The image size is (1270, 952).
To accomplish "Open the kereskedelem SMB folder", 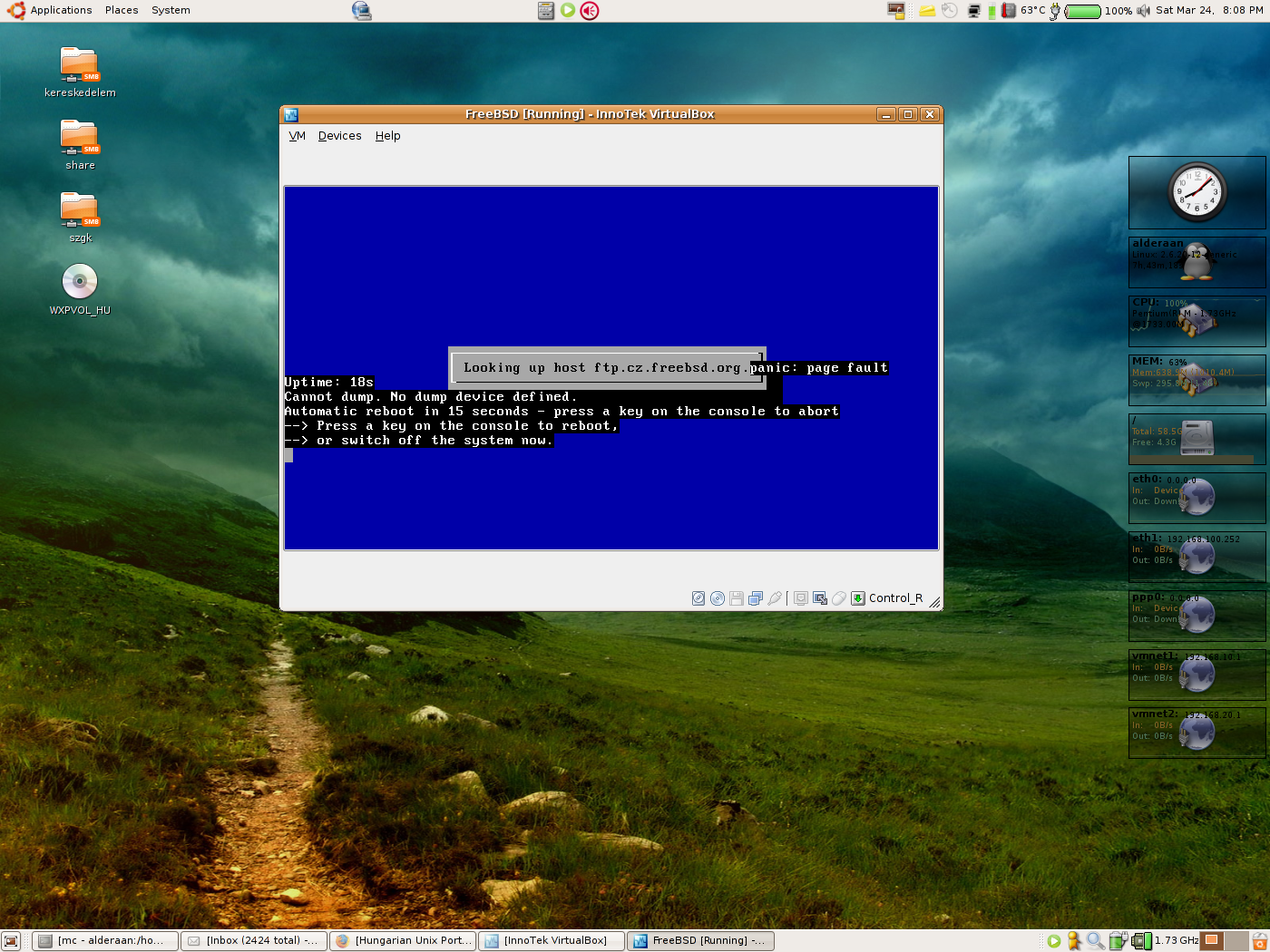I will [x=80, y=72].
